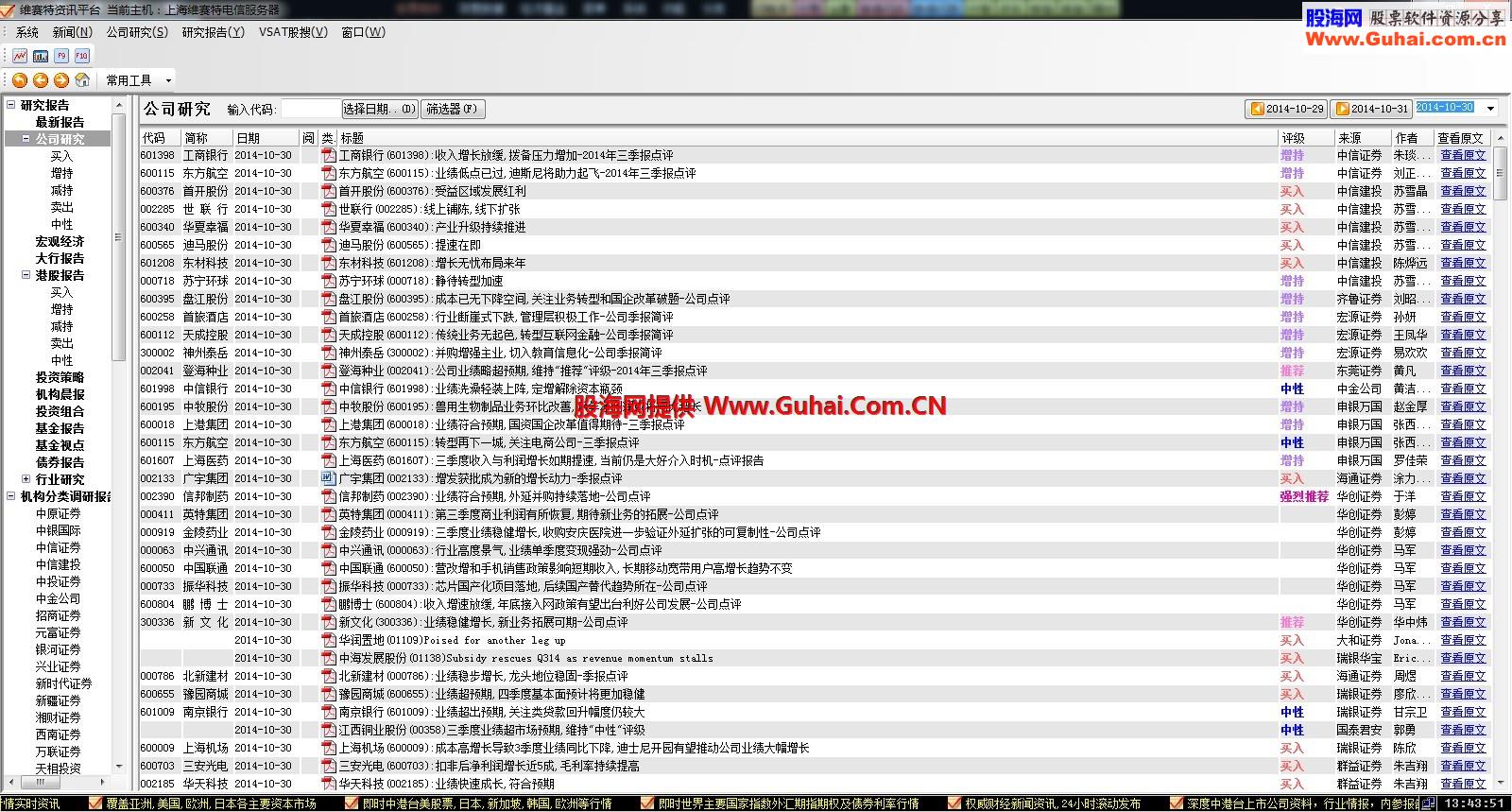Go to home page icon
Screen dimensions: 1512x812
click(82, 80)
